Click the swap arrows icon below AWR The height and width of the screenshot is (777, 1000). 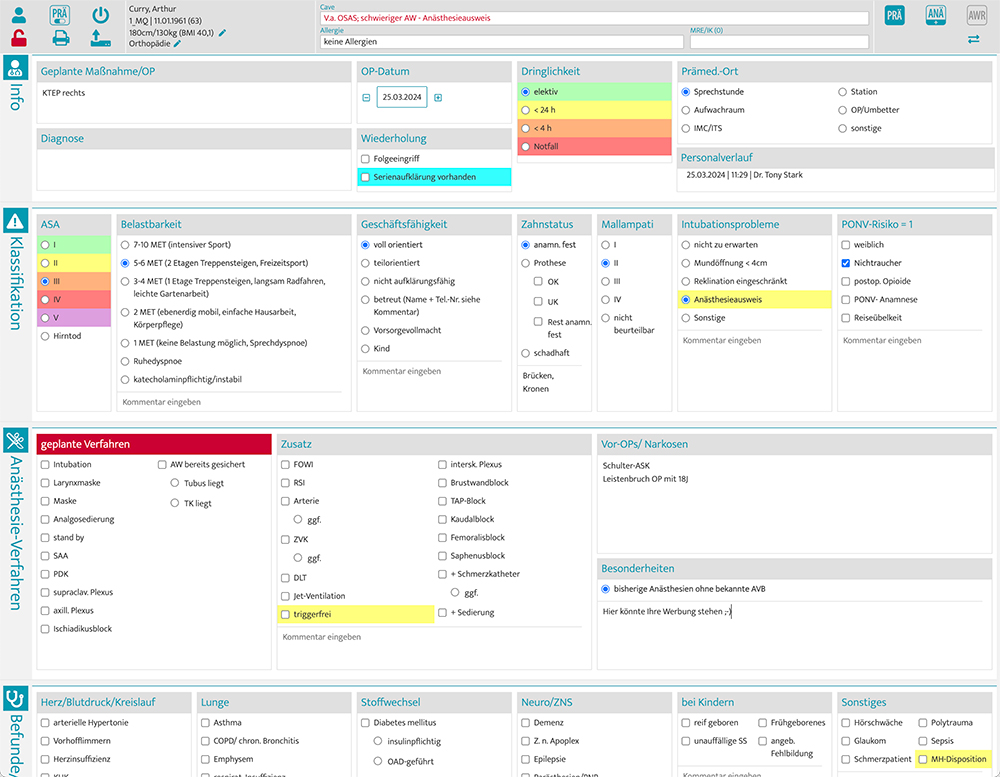point(974,40)
